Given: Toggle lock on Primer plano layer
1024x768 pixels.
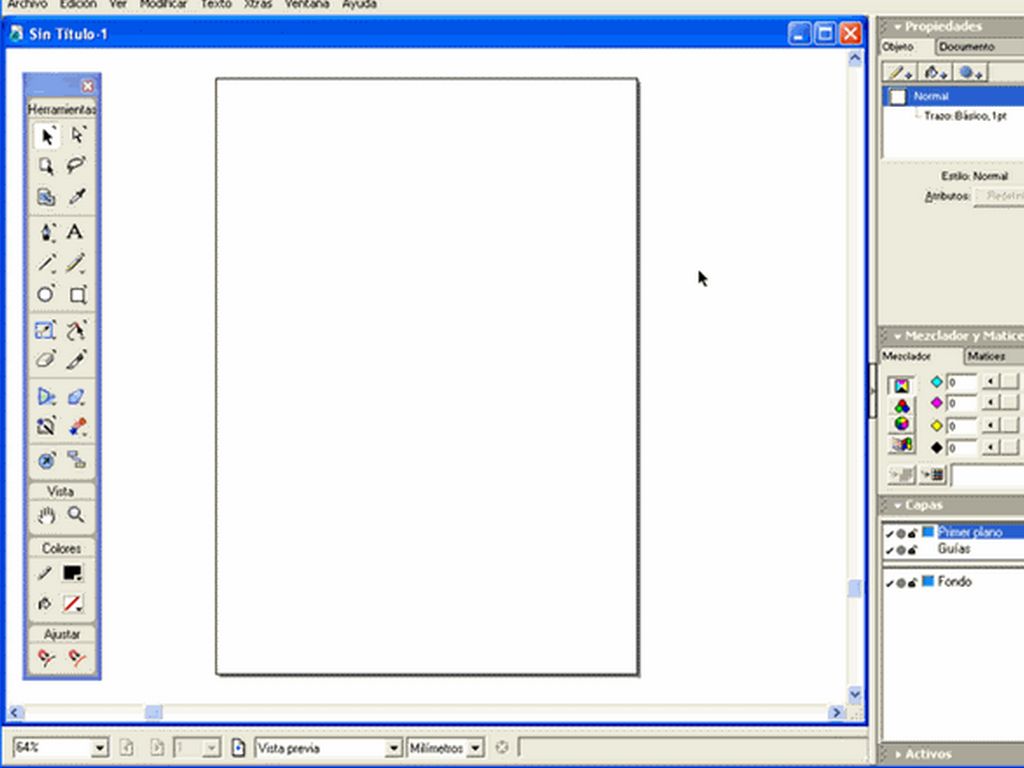Looking at the screenshot, I should coord(913,533).
